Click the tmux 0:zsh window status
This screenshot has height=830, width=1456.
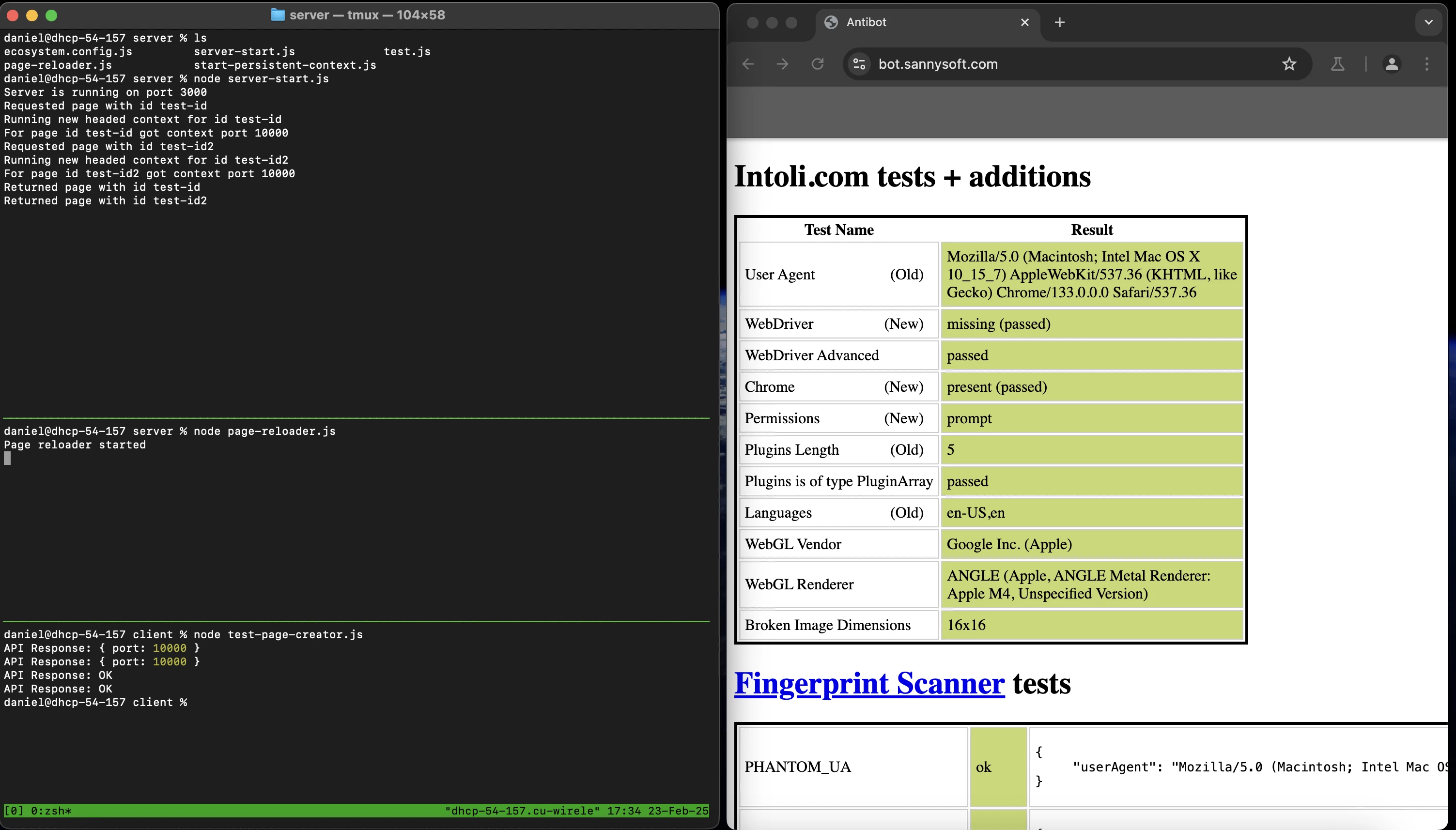tap(50, 811)
